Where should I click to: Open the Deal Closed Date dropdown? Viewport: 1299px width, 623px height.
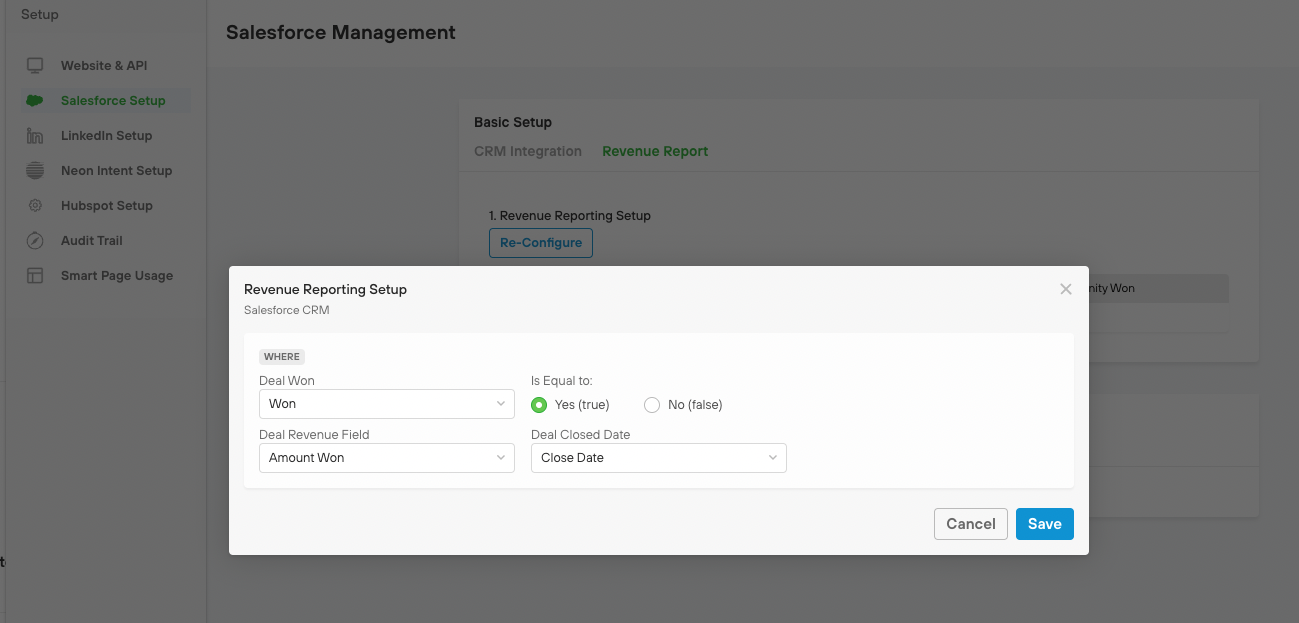pyautogui.click(x=659, y=458)
